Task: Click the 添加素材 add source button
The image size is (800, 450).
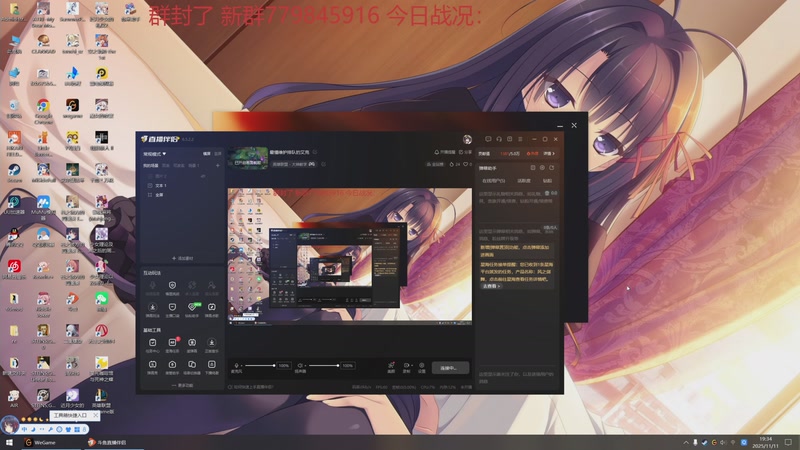Action: click(182, 258)
